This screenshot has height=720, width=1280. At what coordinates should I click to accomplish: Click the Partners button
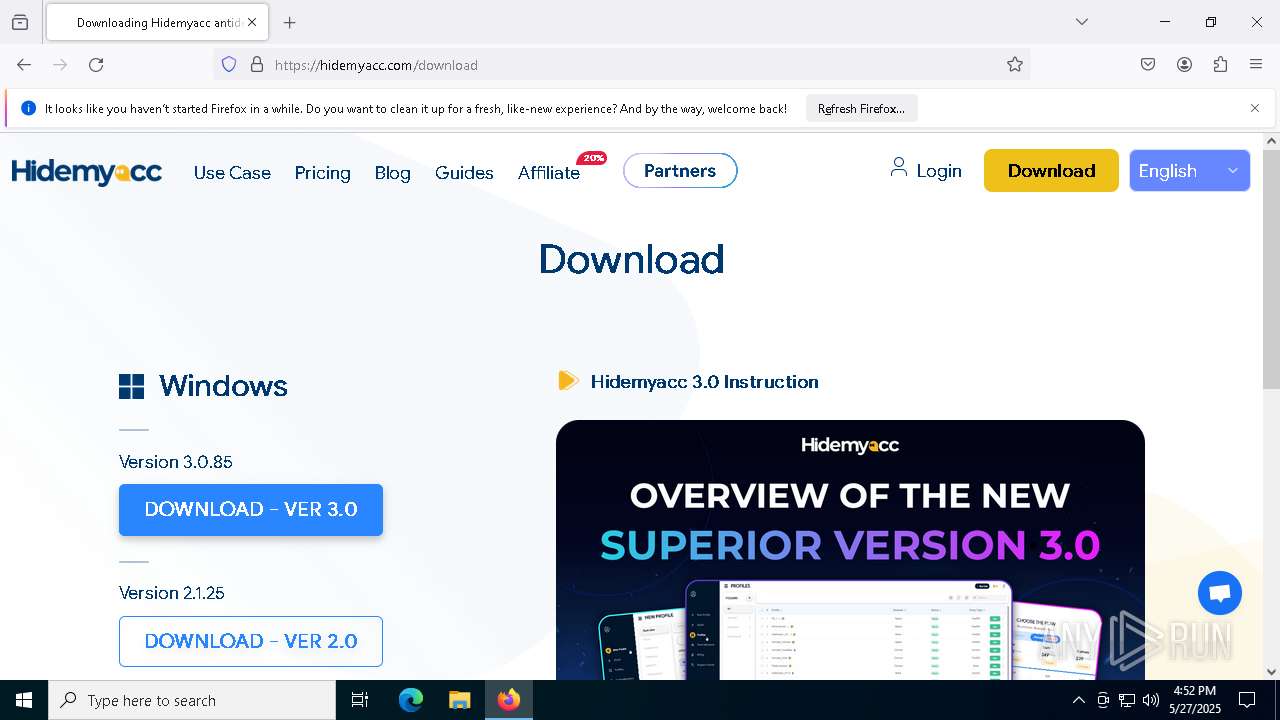tap(680, 171)
